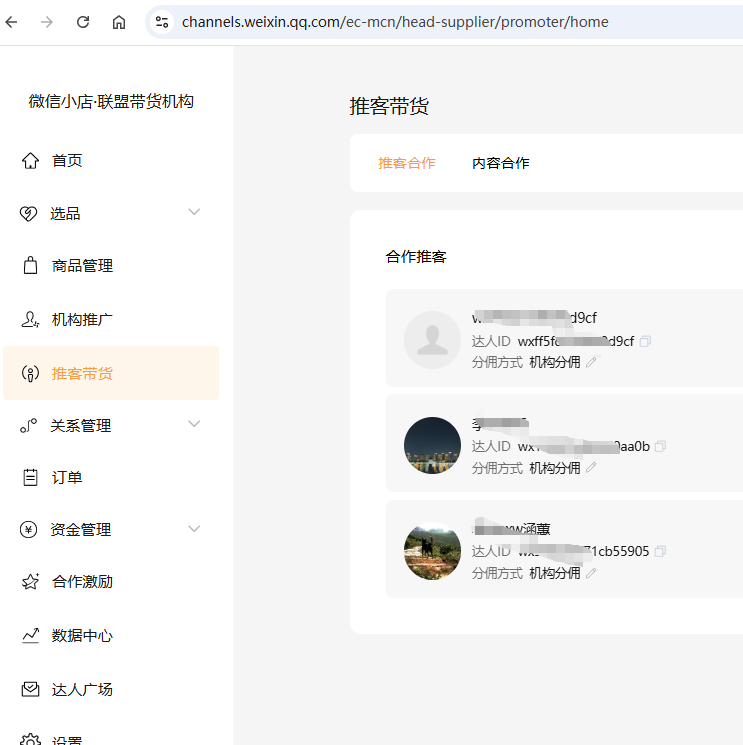Viewport: 743px width, 745px height.
Task: Expand the 关系管理 menu chevron
Action: (194, 423)
